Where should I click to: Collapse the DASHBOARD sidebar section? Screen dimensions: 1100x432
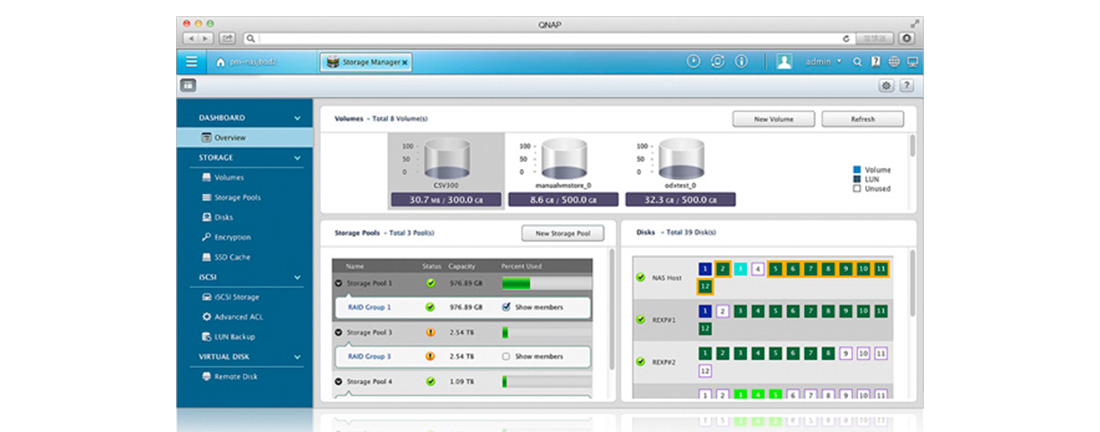click(297, 118)
